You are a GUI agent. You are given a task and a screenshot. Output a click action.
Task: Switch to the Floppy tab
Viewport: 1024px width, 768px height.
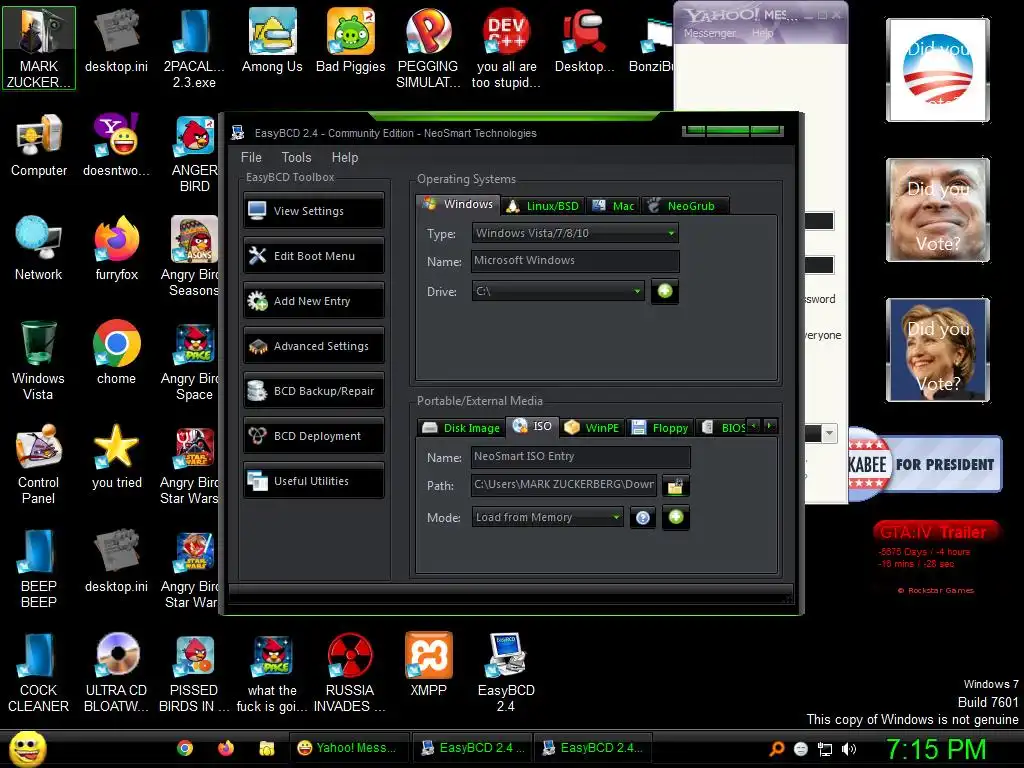660,428
